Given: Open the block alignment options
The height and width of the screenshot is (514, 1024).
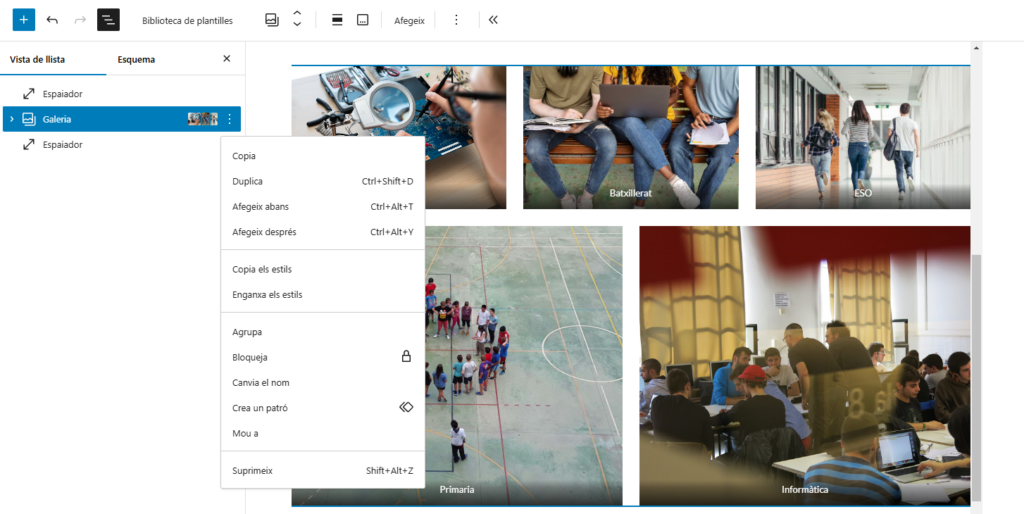Looking at the screenshot, I should click(337, 20).
